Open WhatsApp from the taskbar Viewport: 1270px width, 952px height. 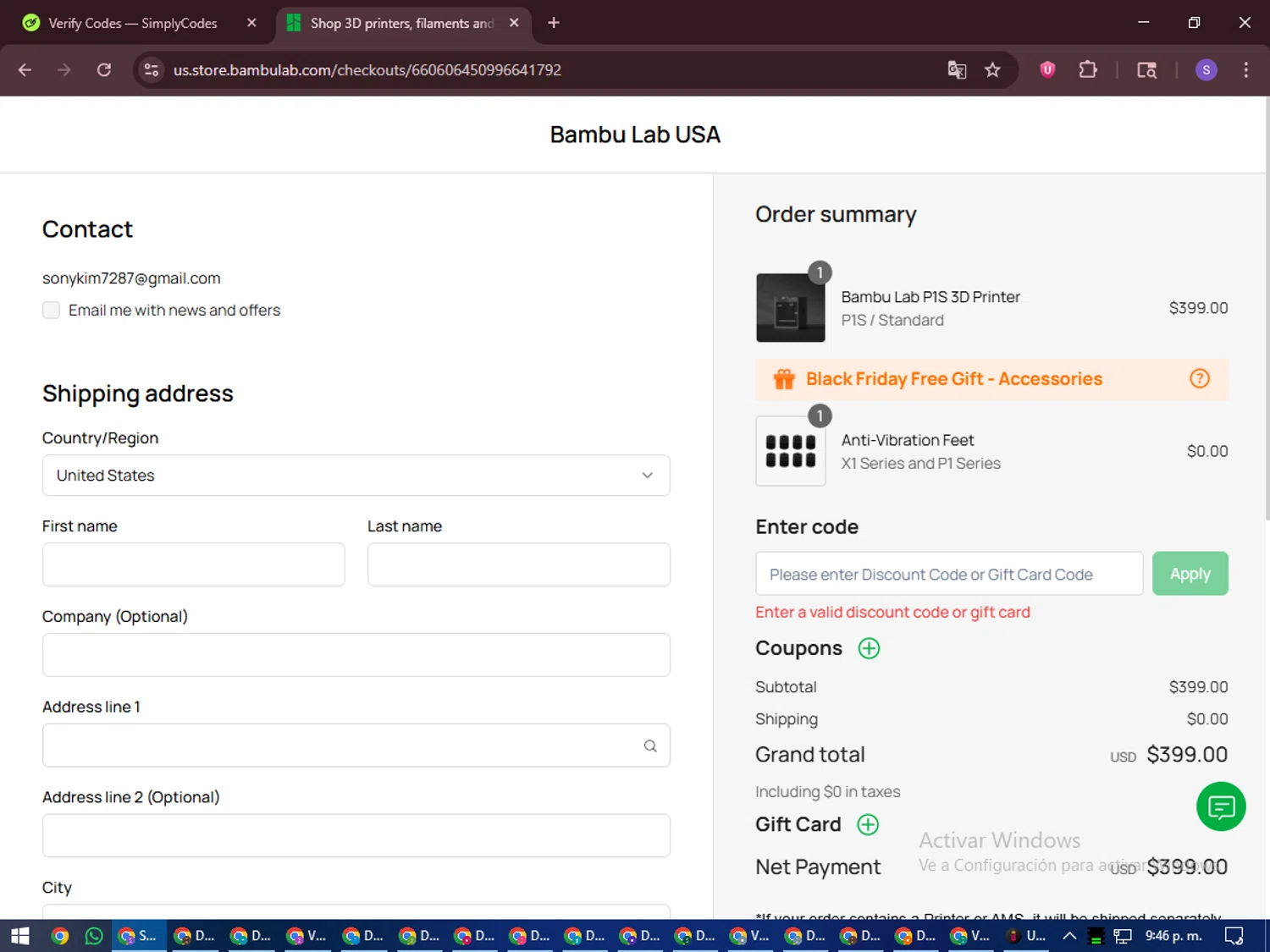[x=94, y=935]
